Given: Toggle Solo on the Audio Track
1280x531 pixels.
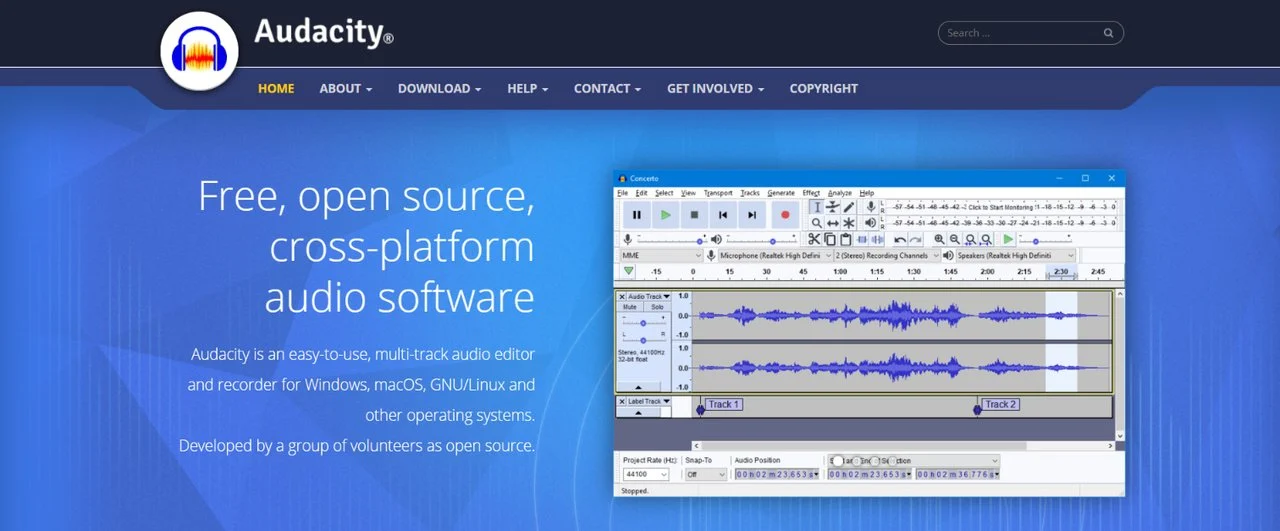Looking at the screenshot, I should pyautogui.click(x=657, y=307).
